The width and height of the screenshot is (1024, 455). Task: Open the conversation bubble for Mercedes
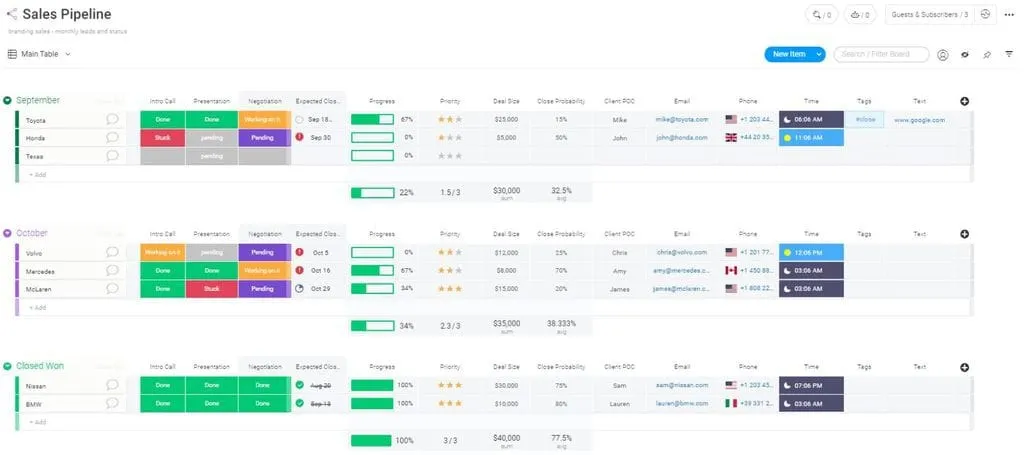coord(112,270)
